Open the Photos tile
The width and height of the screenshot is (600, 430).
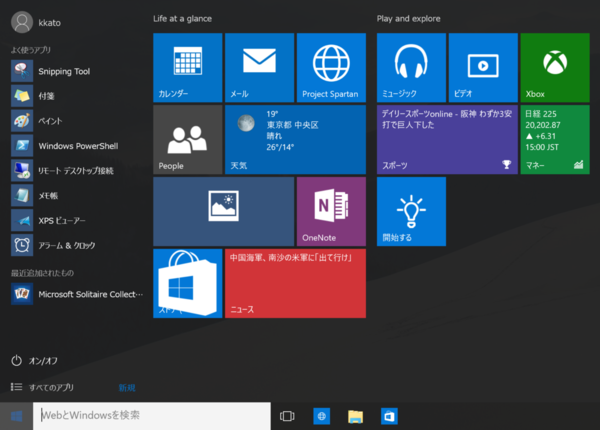[x=223, y=212]
